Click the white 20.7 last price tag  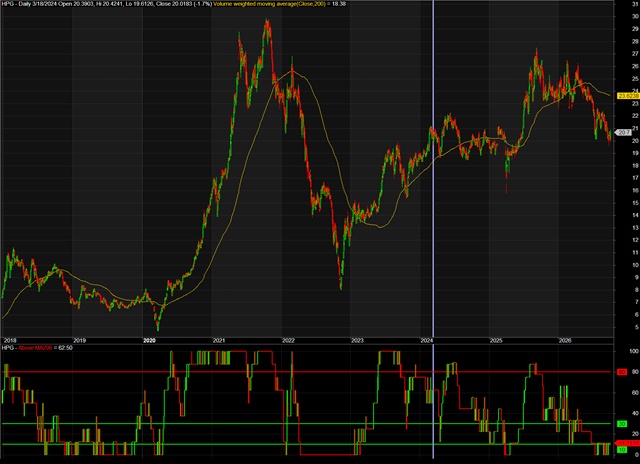tap(623, 132)
